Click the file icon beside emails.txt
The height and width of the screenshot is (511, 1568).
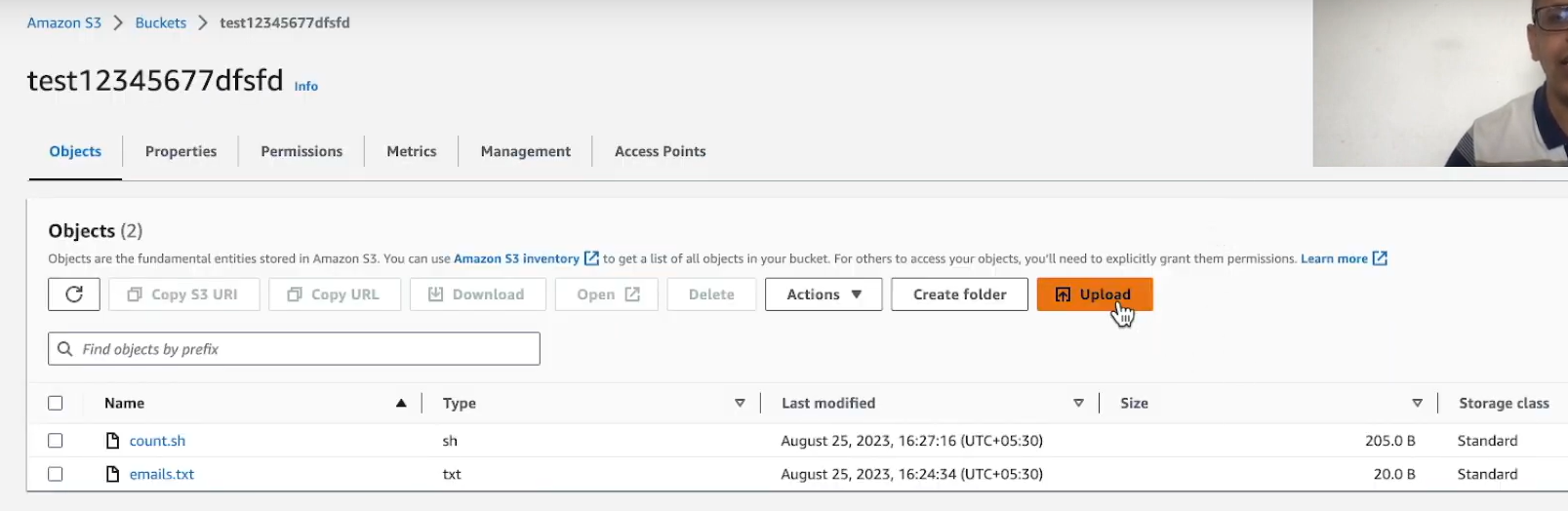pos(112,474)
